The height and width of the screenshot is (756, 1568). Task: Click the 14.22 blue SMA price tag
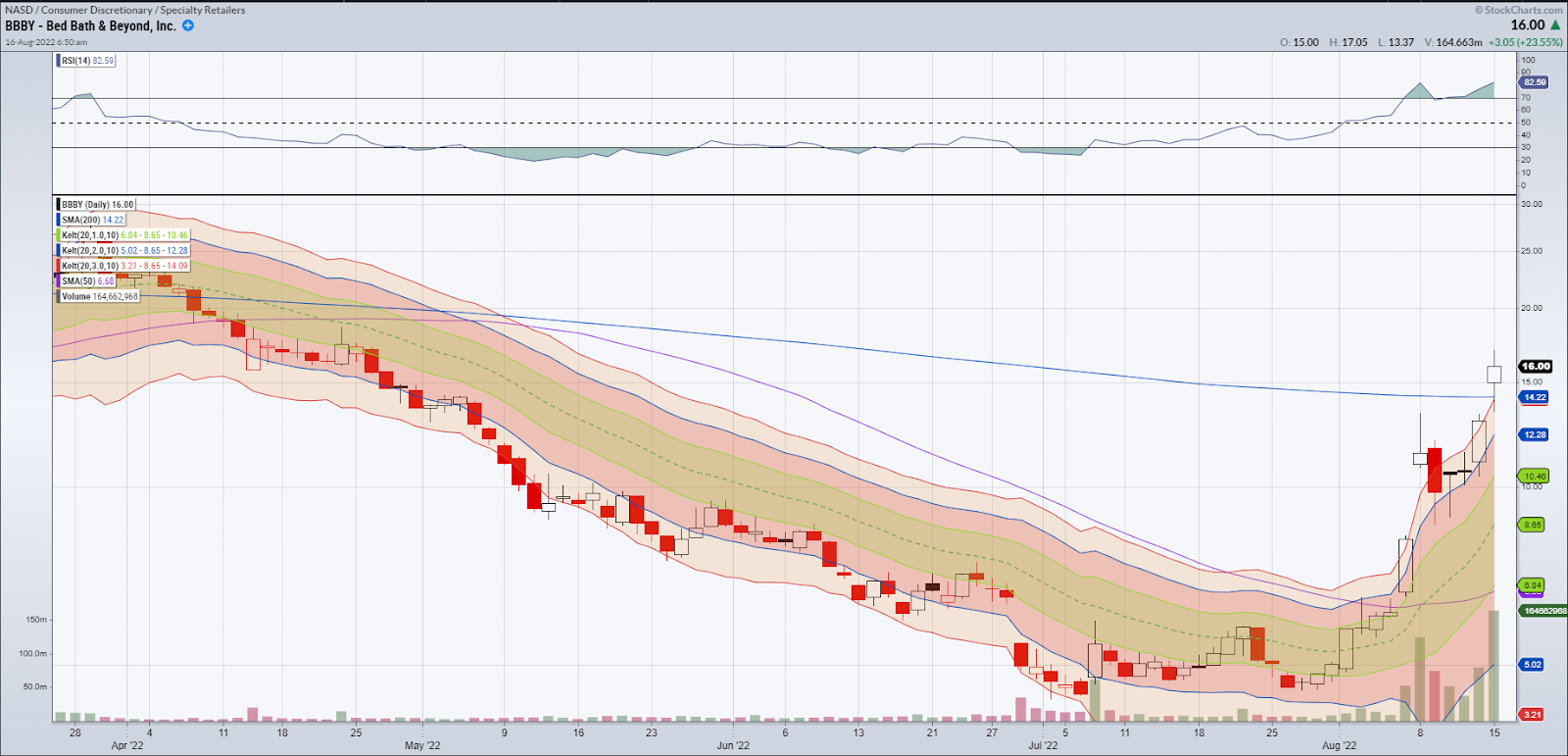[x=1534, y=397]
